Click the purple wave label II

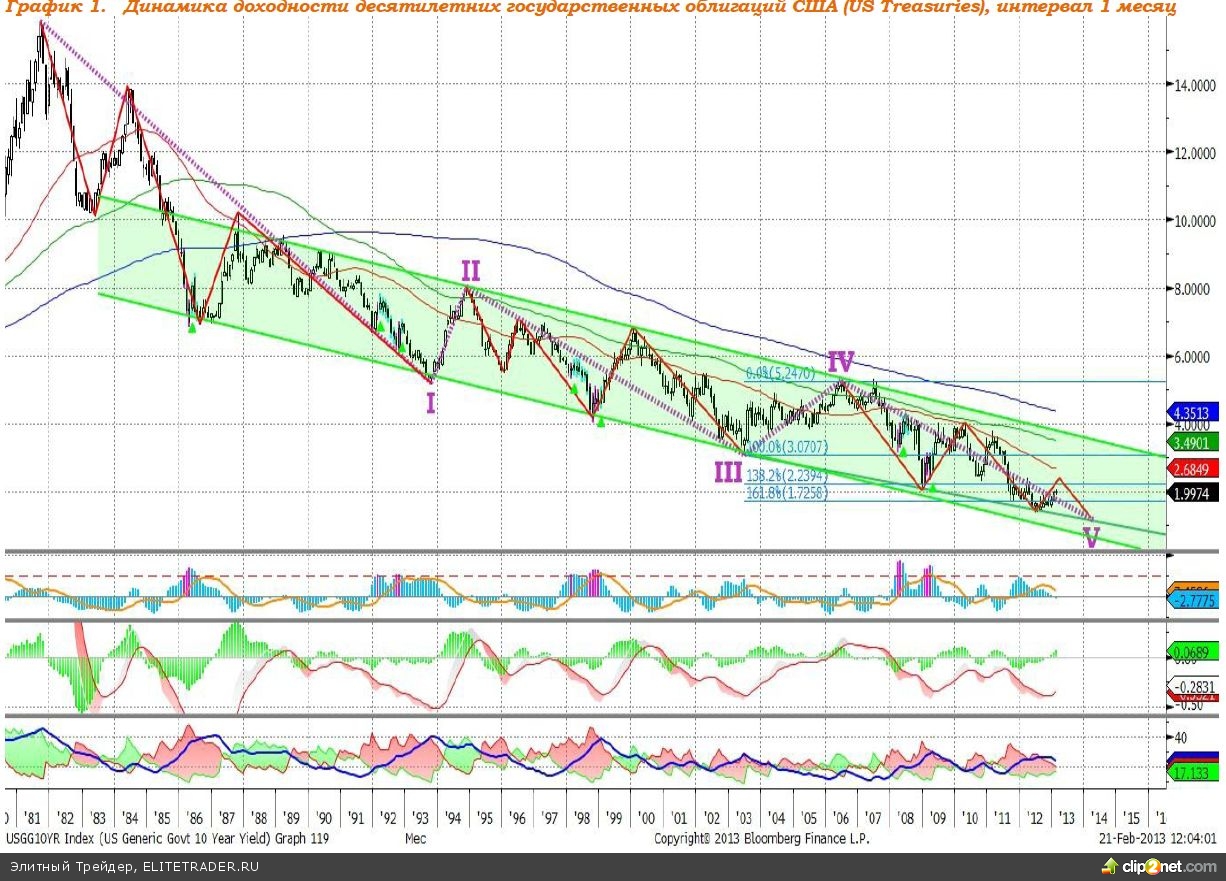[471, 269]
